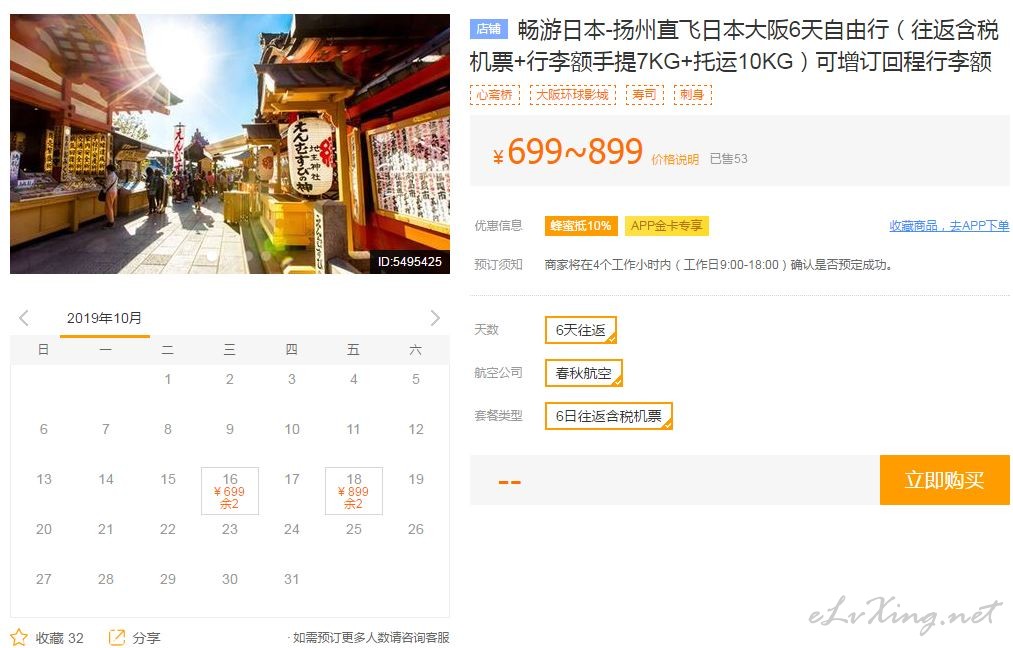
Task: Select the 2019年10月 month tab
Action: tap(105, 319)
